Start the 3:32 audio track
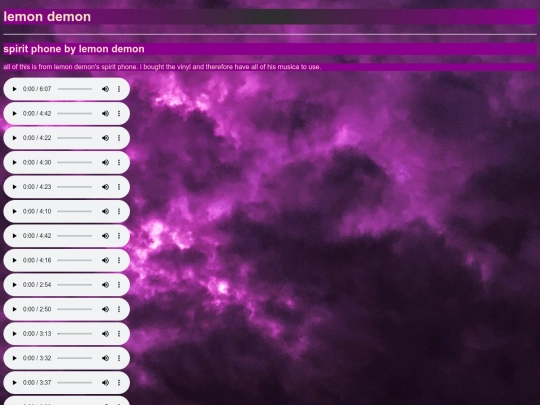Screen dimensions: 540x405 [x=14, y=358]
